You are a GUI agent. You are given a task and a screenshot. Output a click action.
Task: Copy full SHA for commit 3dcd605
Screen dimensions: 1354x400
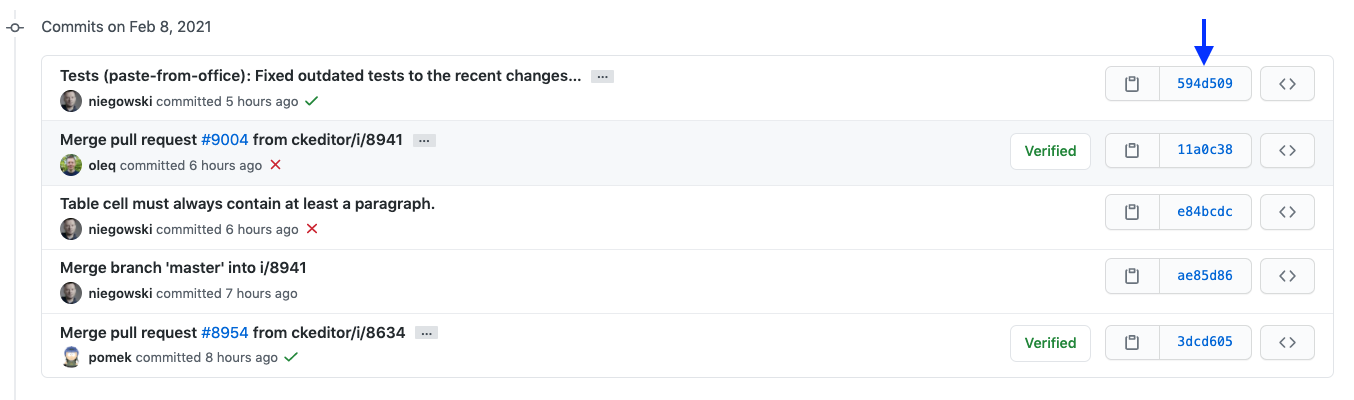[1132, 342]
